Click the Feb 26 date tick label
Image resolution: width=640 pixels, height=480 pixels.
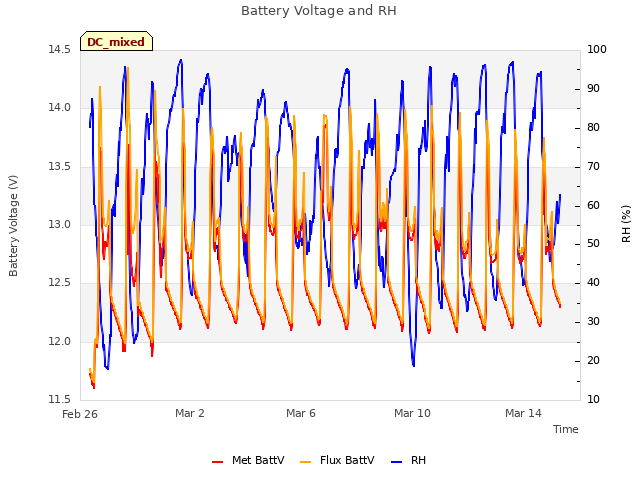tap(80, 414)
